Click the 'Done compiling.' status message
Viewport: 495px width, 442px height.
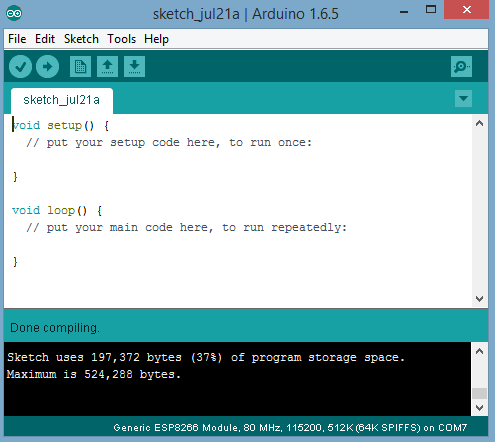(x=55, y=328)
